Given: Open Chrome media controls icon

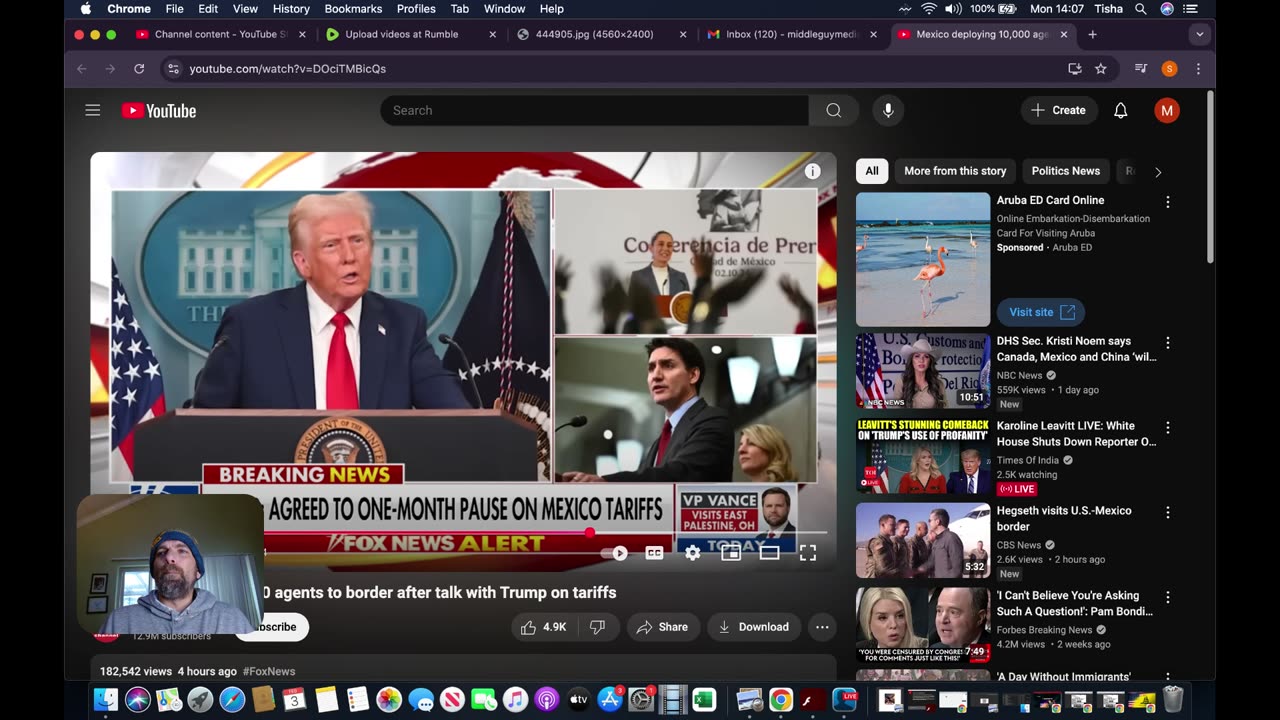Looking at the screenshot, I should click(1141, 69).
